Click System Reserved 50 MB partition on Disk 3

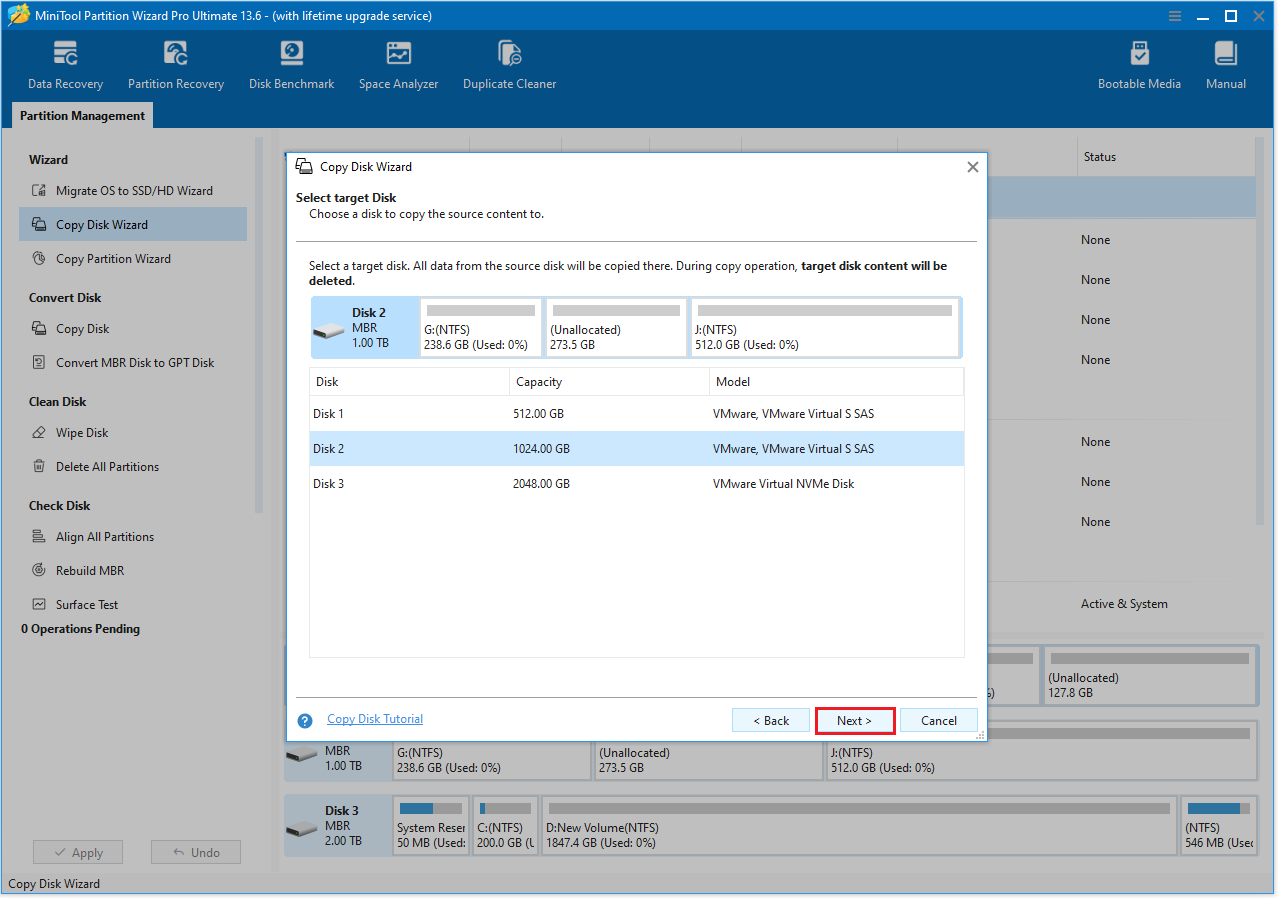[430, 825]
